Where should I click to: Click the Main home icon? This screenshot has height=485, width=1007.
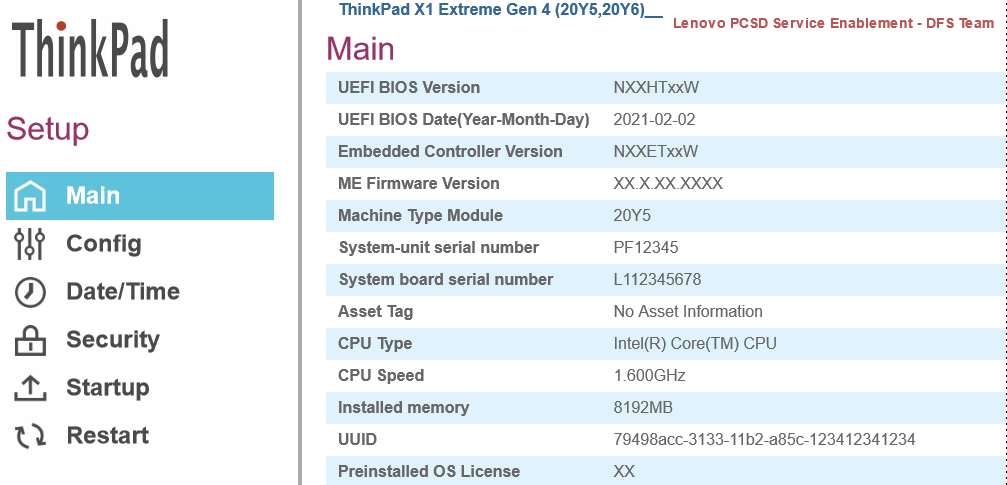coord(30,196)
